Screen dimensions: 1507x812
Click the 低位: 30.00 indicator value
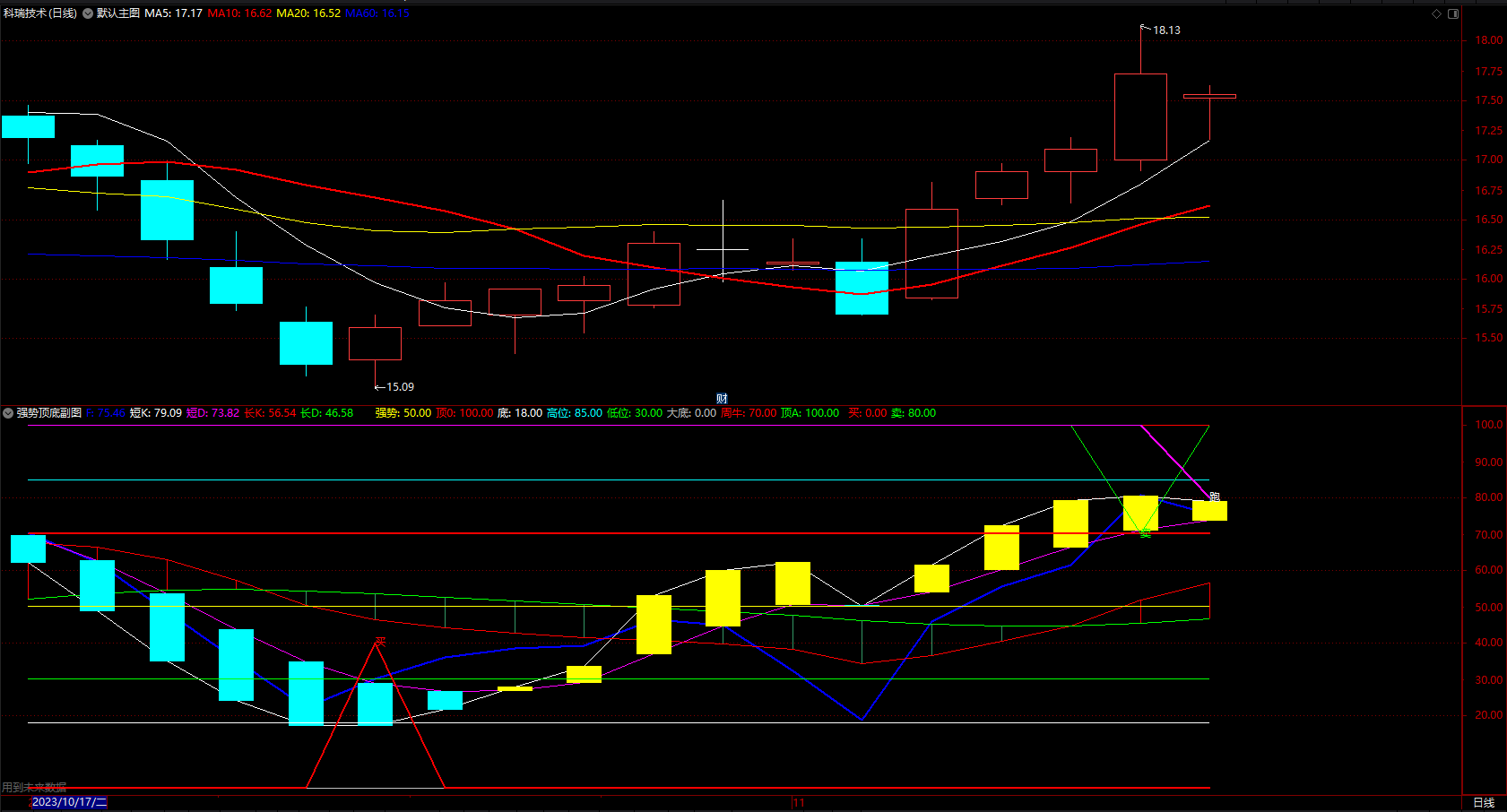pyautogui.click(x=635, y=413)
